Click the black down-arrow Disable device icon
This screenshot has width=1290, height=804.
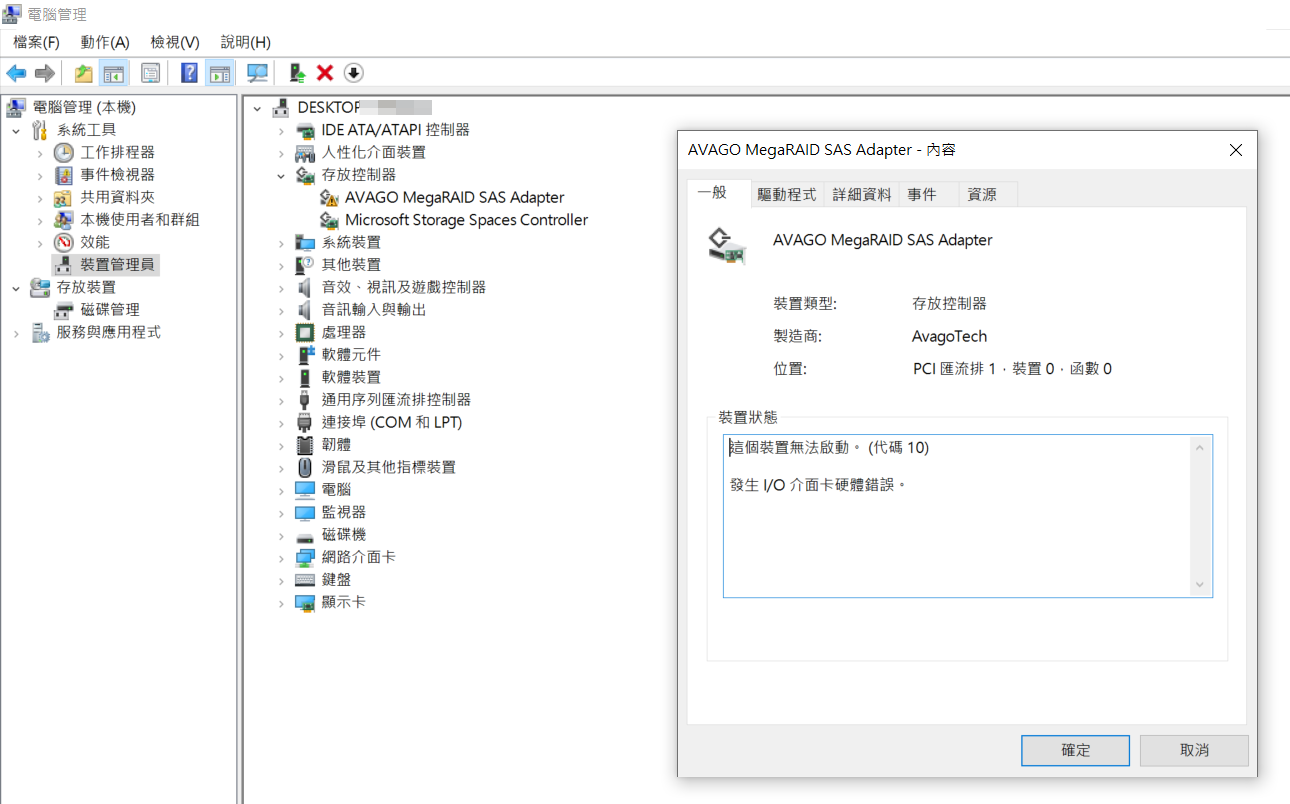(x=354, y=73)
